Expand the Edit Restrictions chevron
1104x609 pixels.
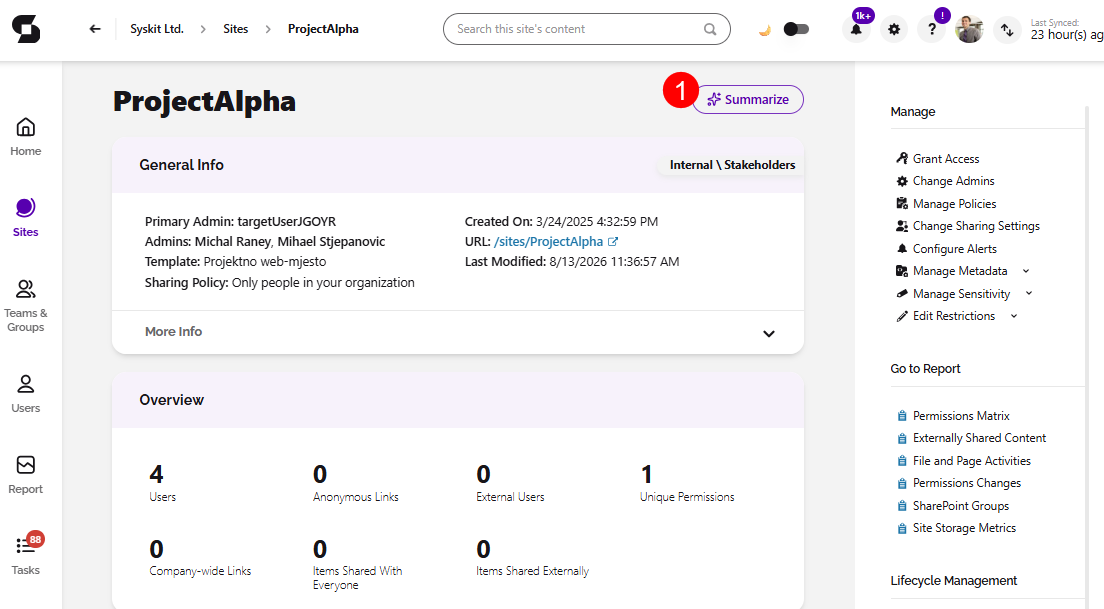pyautogui.click(x=1014, y=316)
